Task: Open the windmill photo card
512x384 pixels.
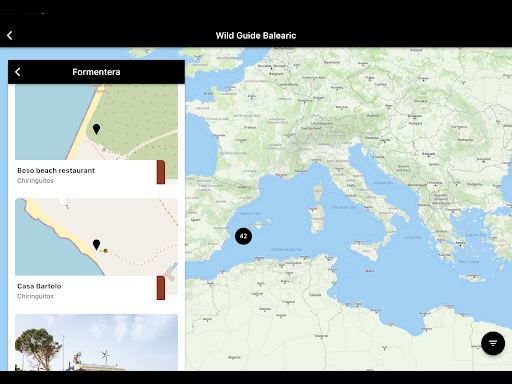Action: pyautogui.click(x=96, y=342)
